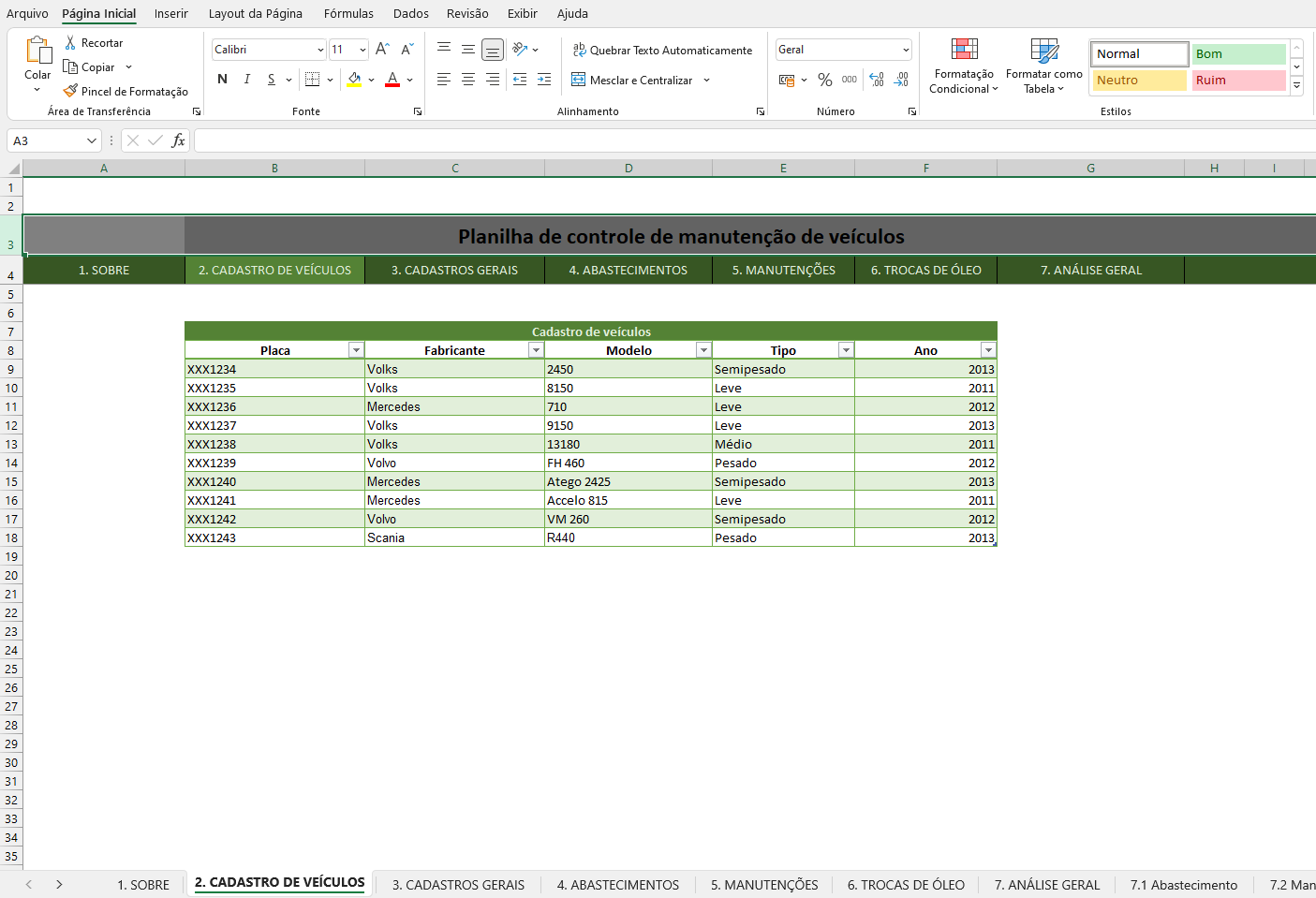Toggle bold formatting (N)

pos(222,80)
